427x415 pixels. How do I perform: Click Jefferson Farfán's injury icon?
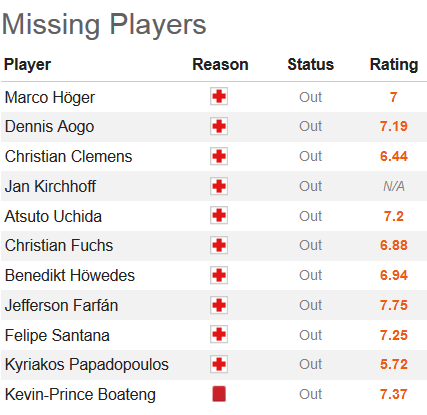coord(219,305)
